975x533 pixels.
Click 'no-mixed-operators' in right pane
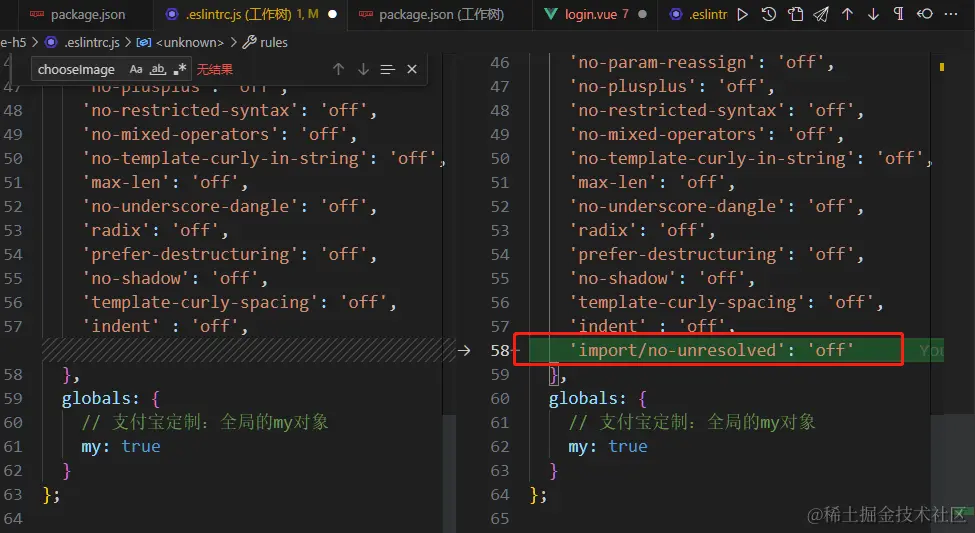click(667, 134)
